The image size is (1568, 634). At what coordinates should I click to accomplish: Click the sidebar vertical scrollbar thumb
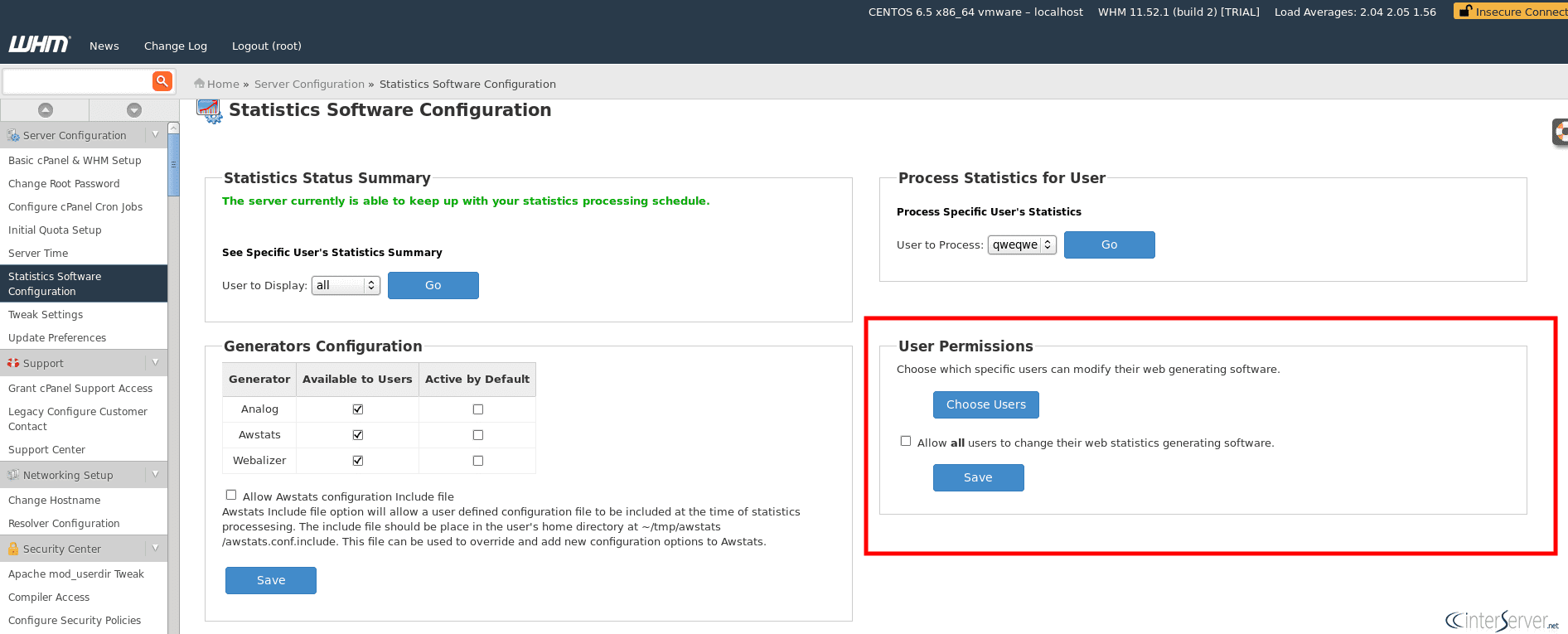pyautogui.click(x=173, y=165)
